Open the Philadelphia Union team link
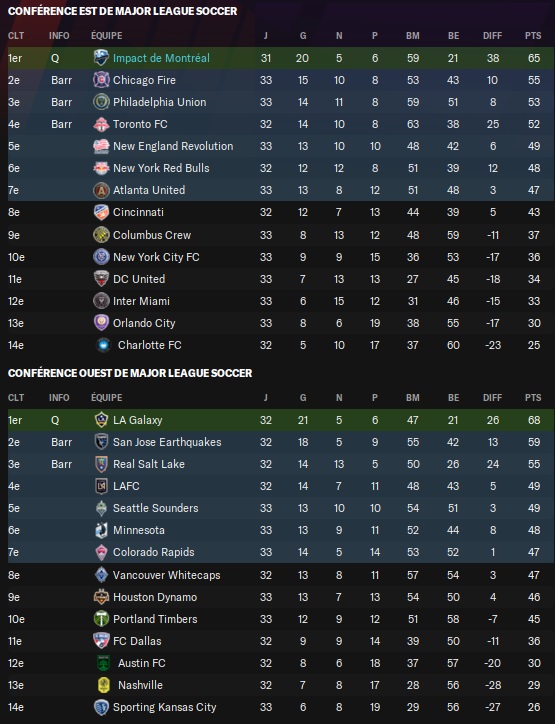The height and width of the screenshot is (724, 555). click(159, 102)
